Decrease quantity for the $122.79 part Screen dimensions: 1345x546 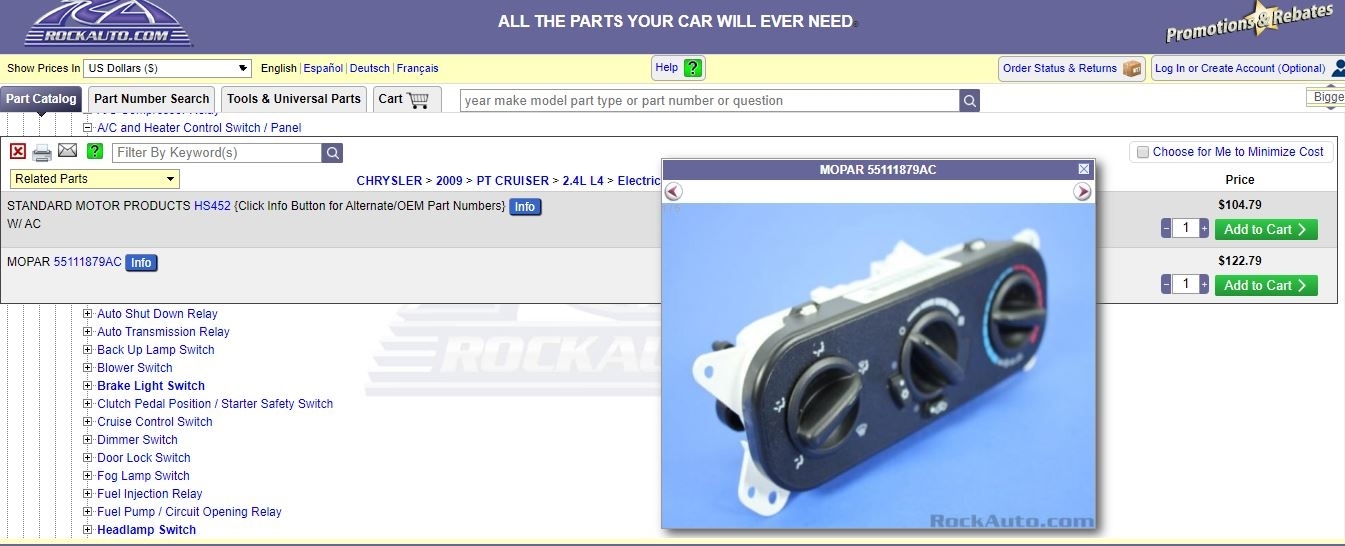(1166, 285)
